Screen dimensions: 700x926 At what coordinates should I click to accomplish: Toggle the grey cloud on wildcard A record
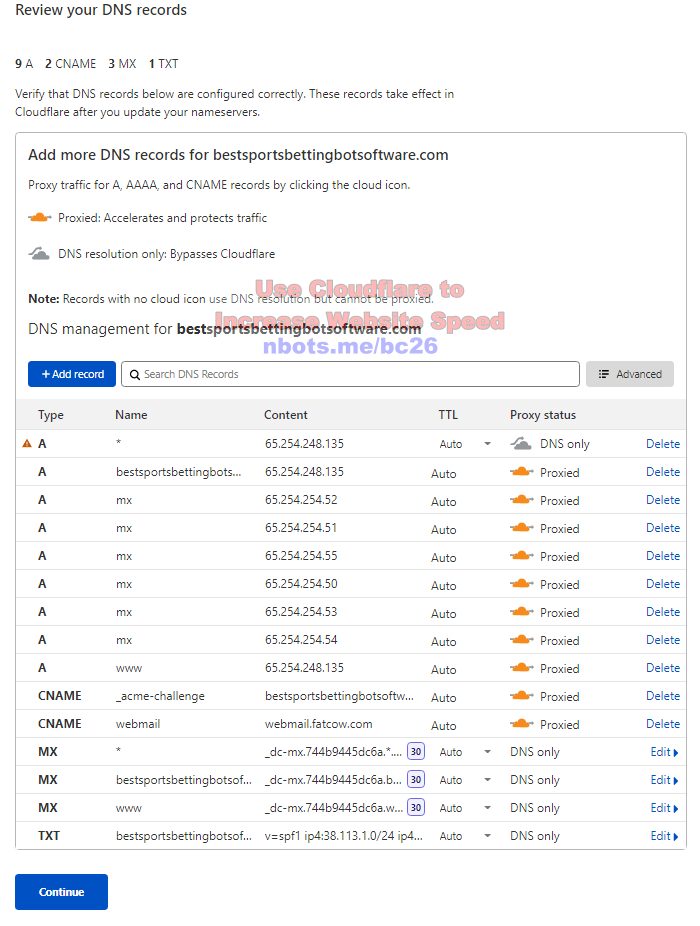(x=521, y=444)
